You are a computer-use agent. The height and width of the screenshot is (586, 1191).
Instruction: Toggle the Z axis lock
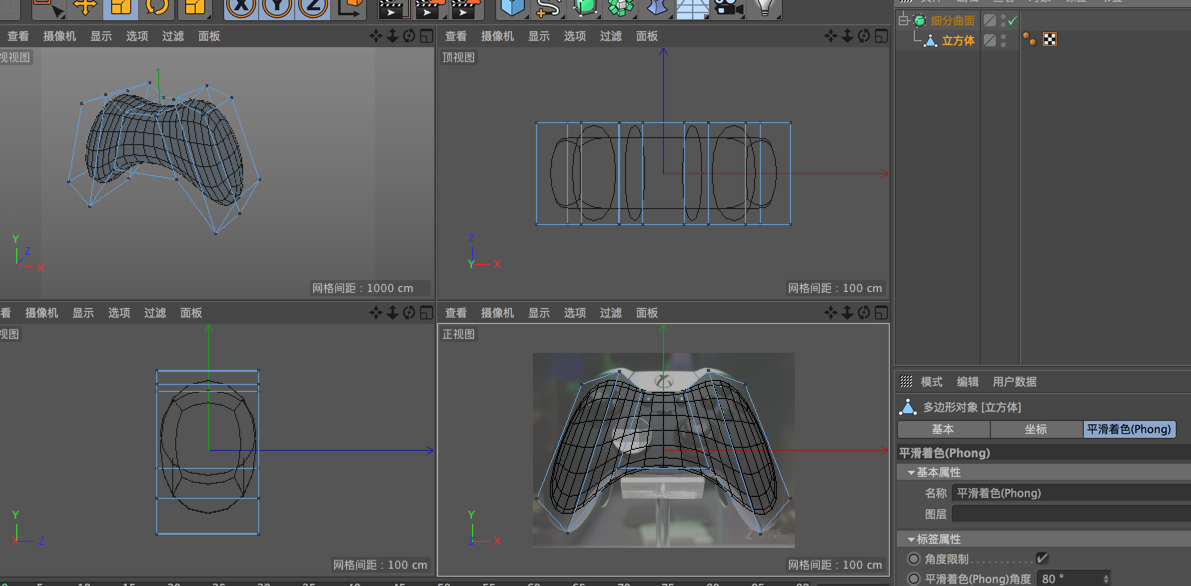[x=312, y=7]
